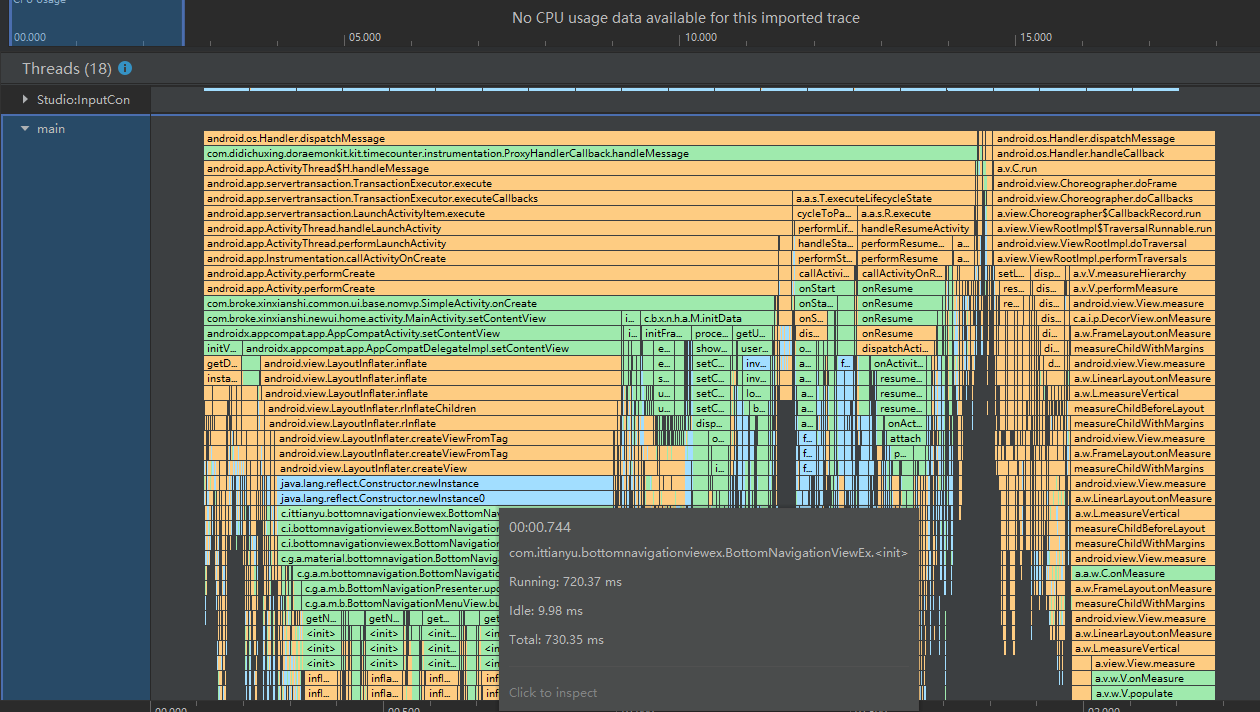This screenshot has width=1260, height=712.
Task: Select the handleSta... bar
Action: coord(824,244)
